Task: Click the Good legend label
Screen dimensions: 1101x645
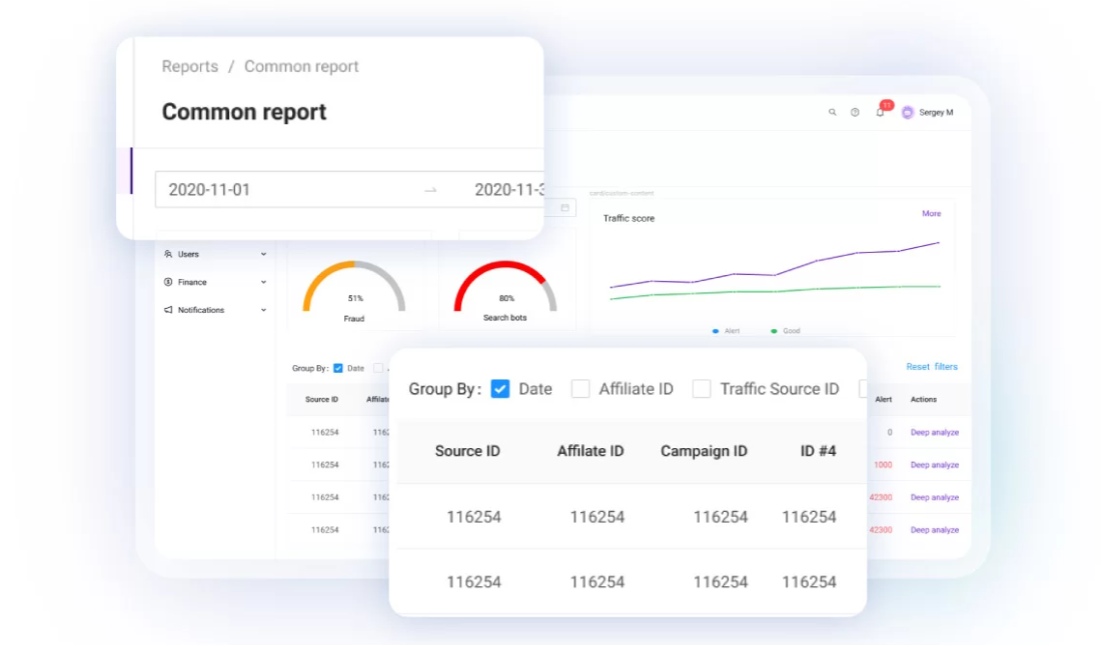Action: tap(791, 331)
